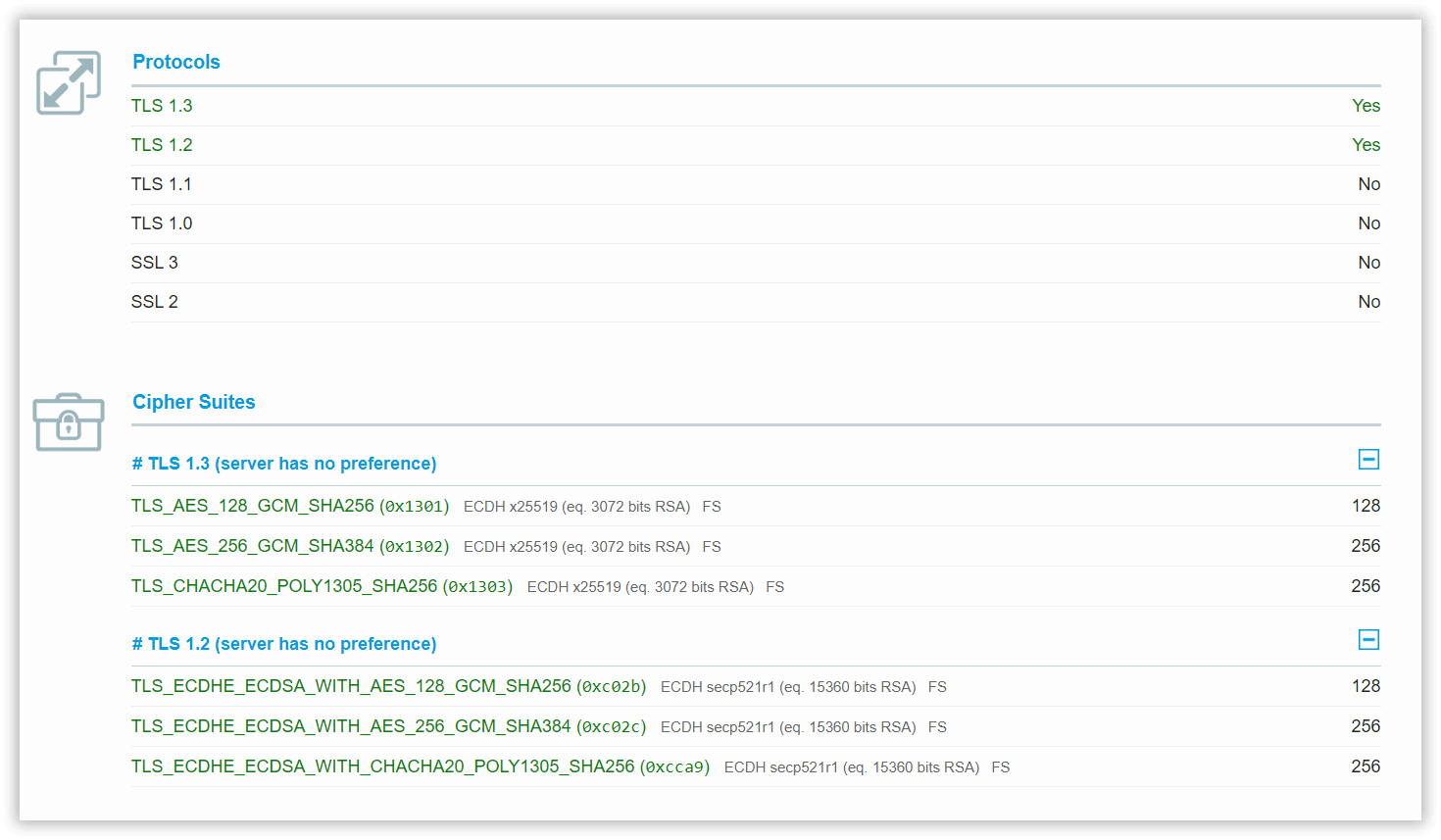Click the 256 strength of TLS_CHACHA20_POLY1305_SHA256 (0x1303)
Viewport: 1441px width, 840px height.
tap(1366, 586)
